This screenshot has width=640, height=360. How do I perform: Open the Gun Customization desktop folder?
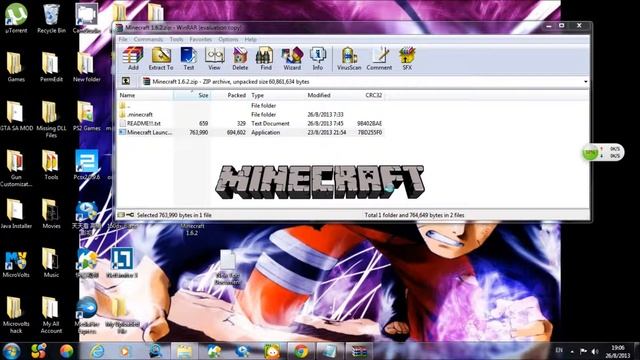coord(16,168)
